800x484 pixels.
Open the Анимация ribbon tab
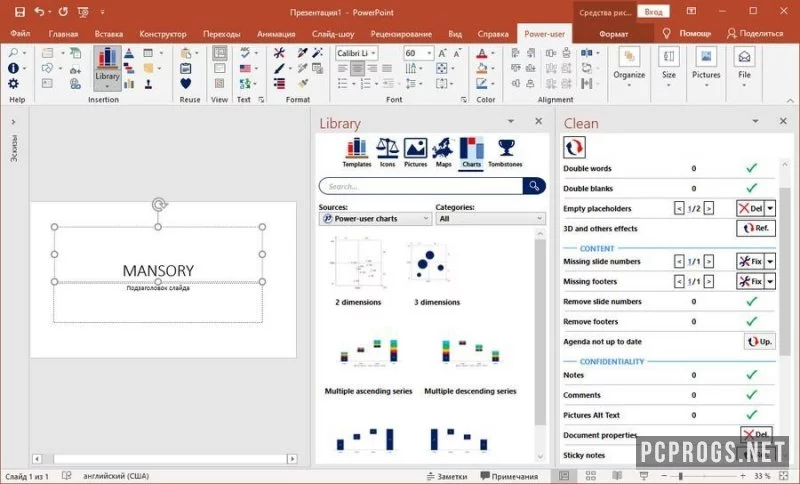pyautogui.click(x=276, y=34)
